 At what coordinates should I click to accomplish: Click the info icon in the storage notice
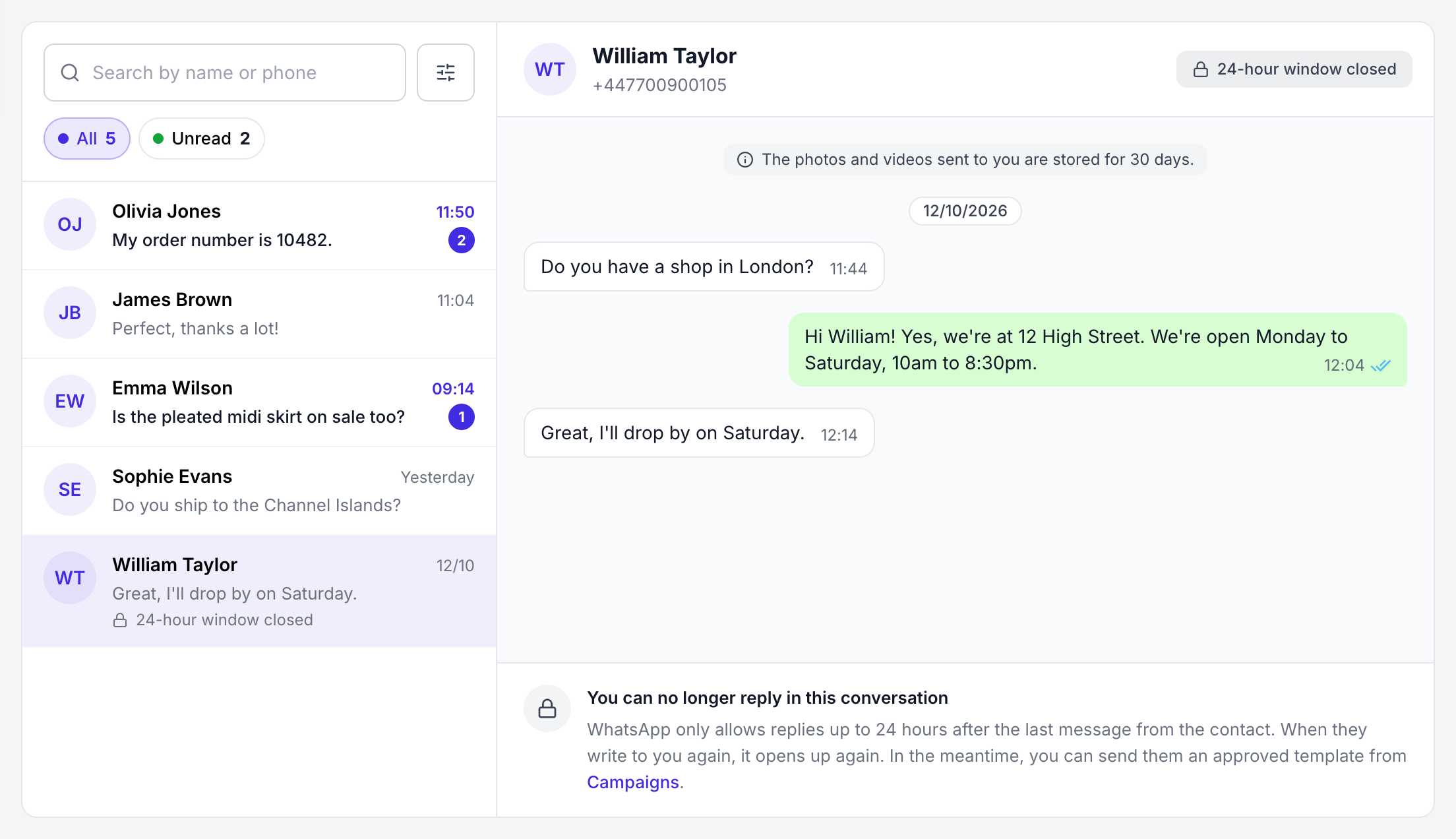tap(745, 160)
